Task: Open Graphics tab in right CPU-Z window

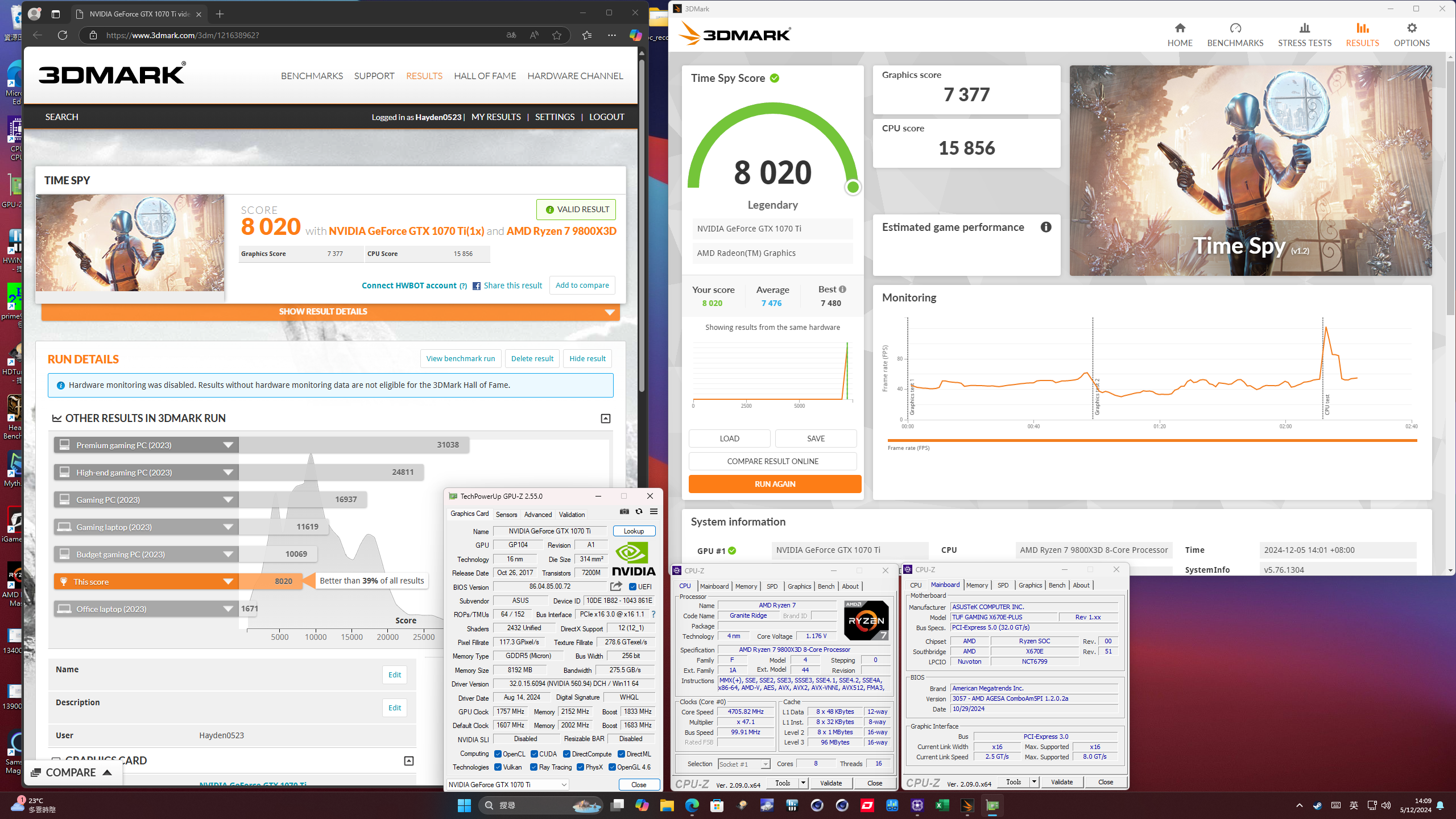Action: 1030,585
